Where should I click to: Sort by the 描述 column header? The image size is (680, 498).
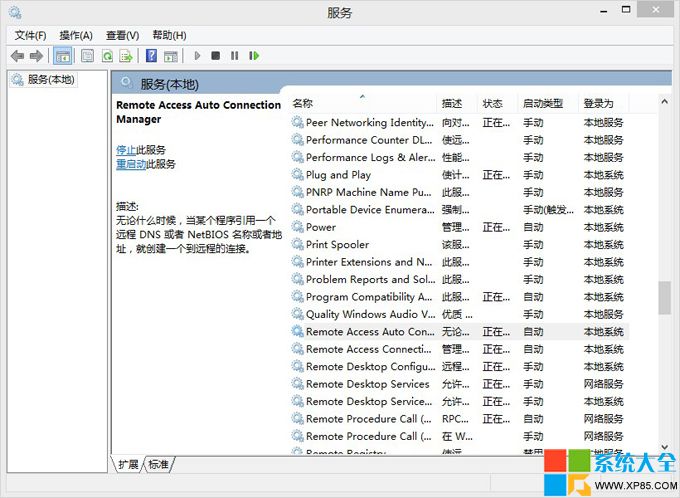[x=456, y=103]
